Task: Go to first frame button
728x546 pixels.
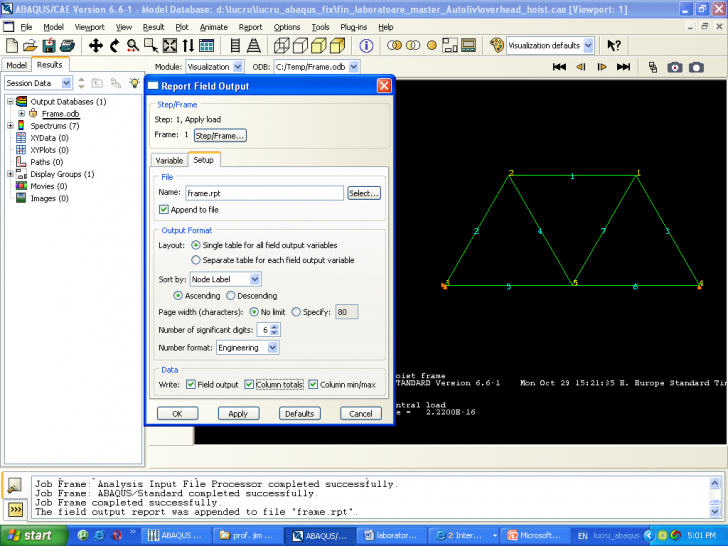Action: [560, 67]
